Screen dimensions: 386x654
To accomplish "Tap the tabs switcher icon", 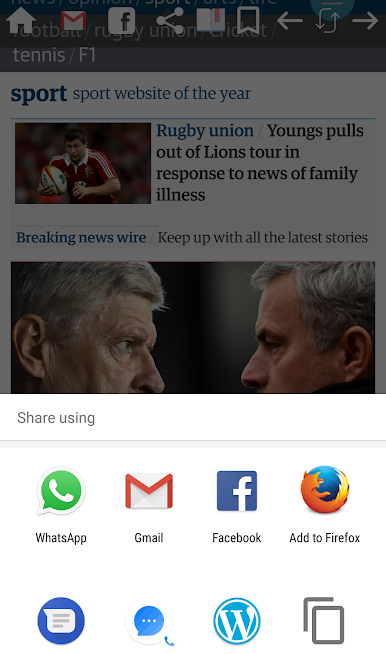I will tap(328, 20).
